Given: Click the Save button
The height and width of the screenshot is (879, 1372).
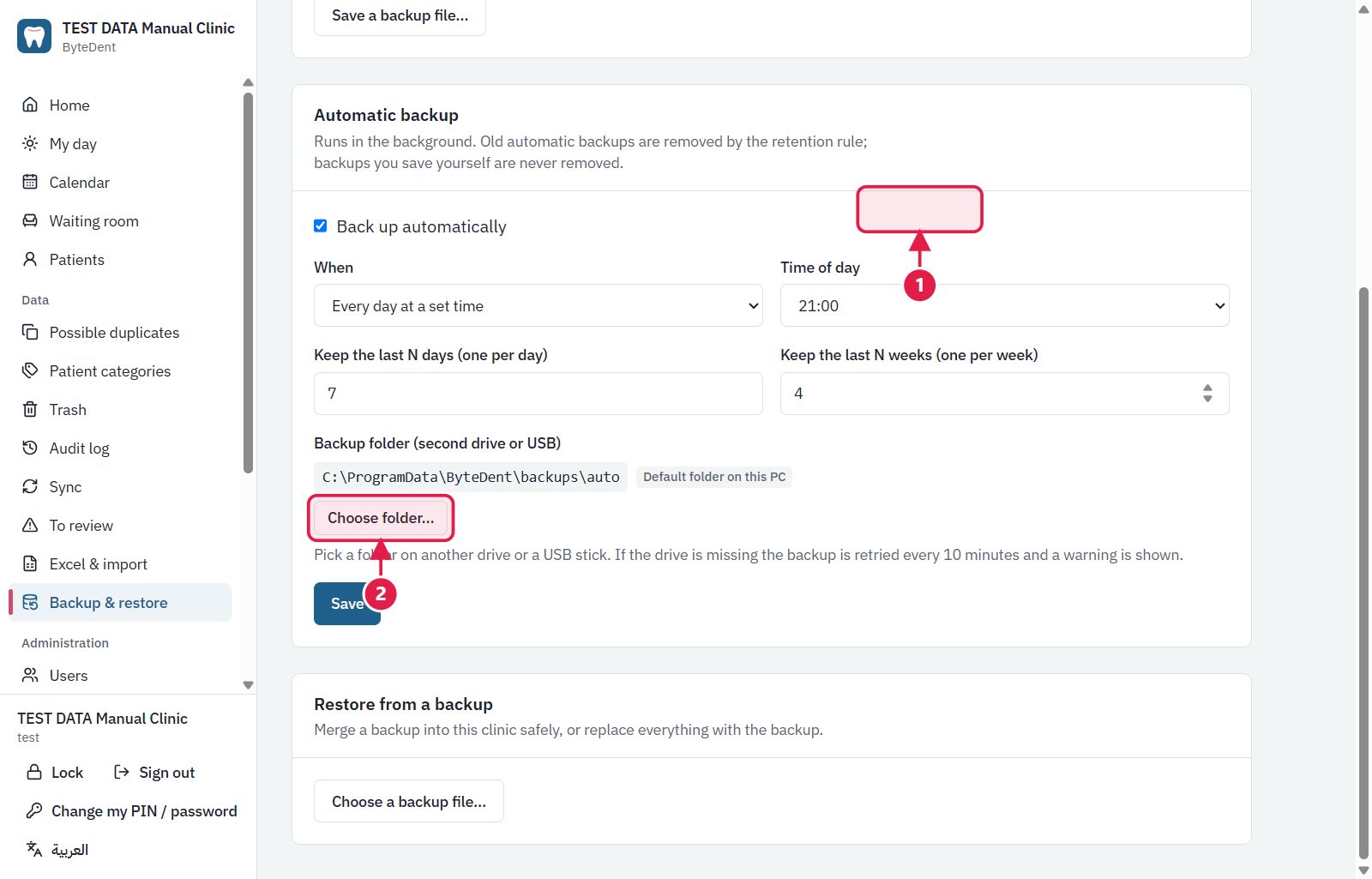Looking at the screenshot, I should (347, 604).
